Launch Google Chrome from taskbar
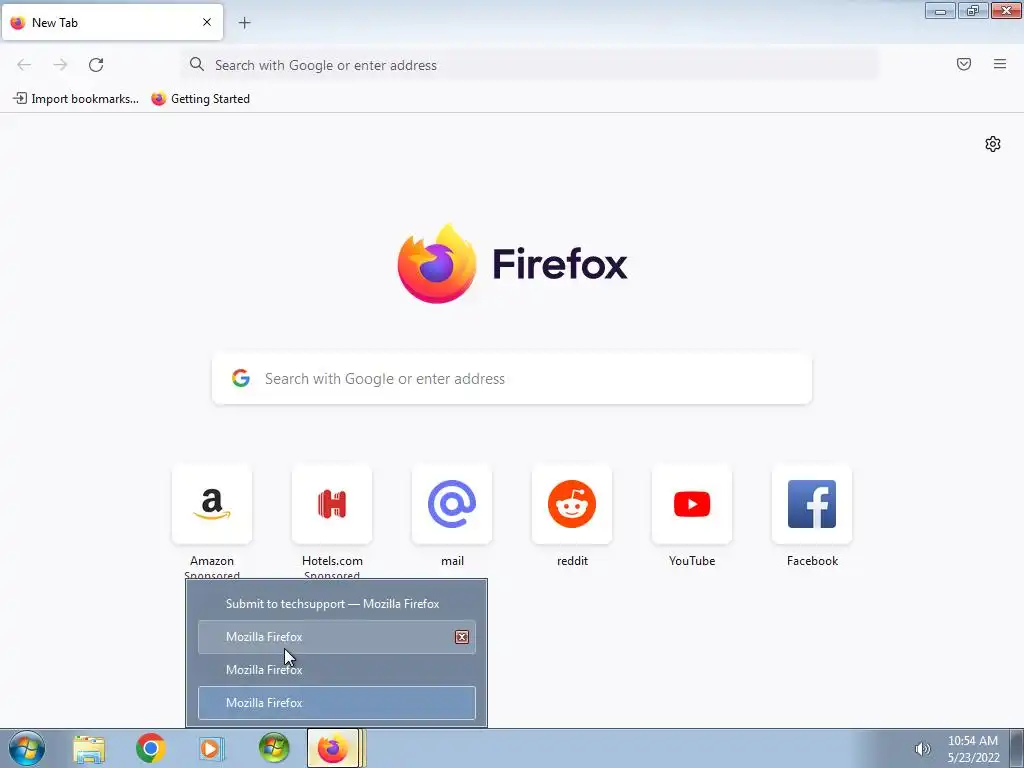Image resolution: width=1024 pixels, height=768 pixels. (150, 748)
